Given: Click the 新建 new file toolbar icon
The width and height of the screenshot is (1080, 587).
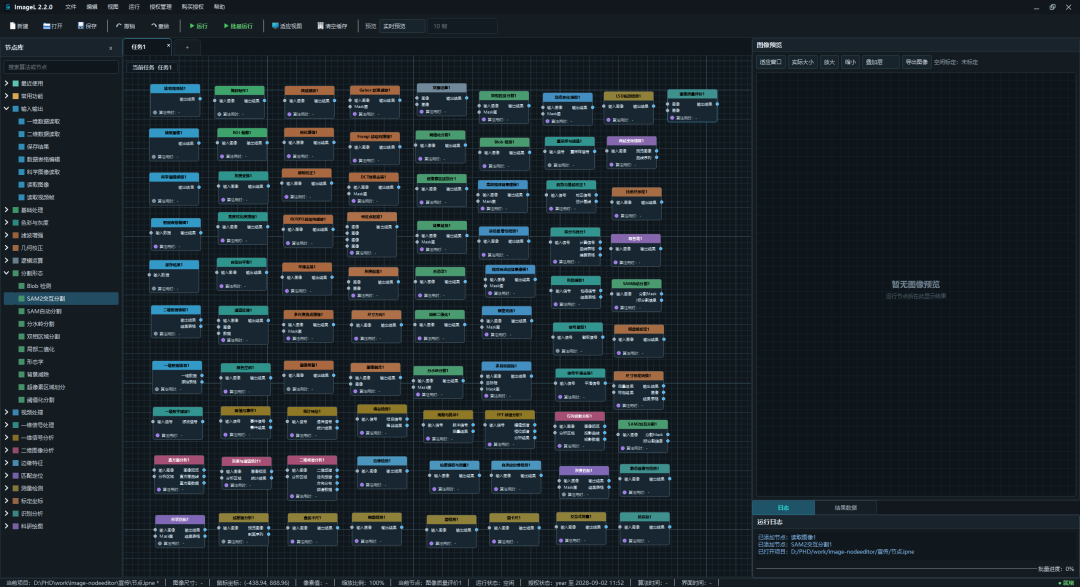Looking at the screenshot, I should pyautogui.click(x=19, y=26).
